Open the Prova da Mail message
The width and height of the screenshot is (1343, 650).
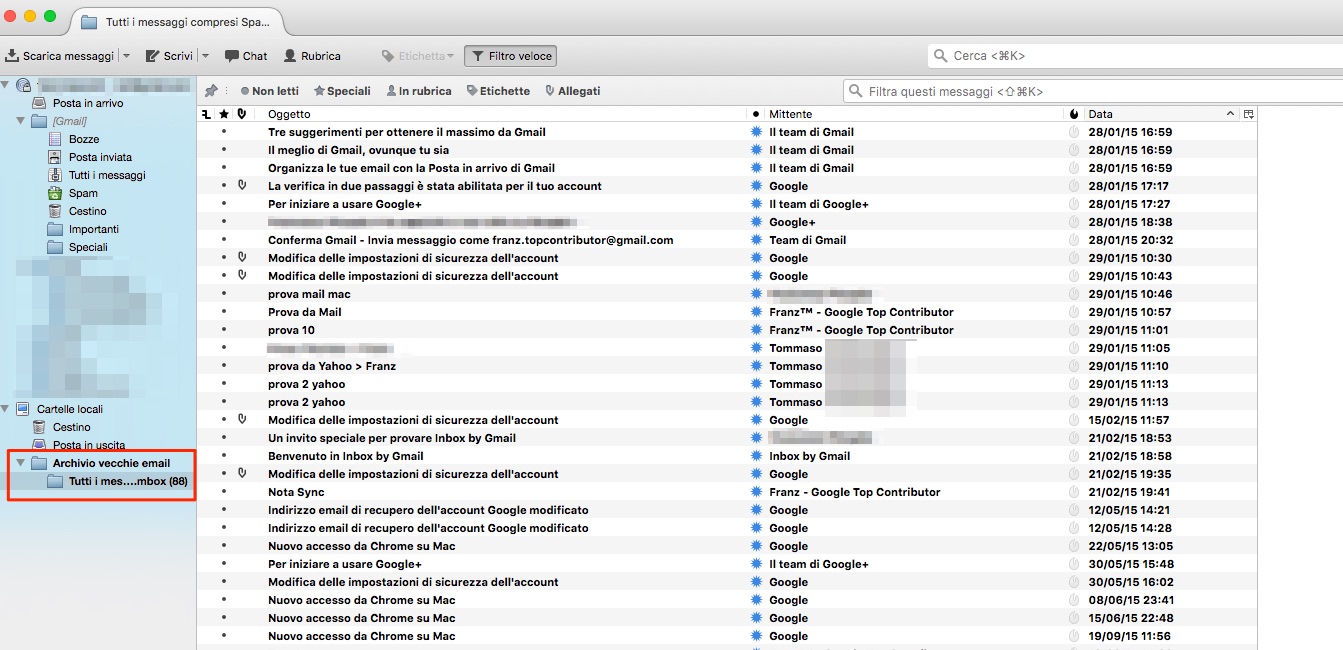click(305, 312)
